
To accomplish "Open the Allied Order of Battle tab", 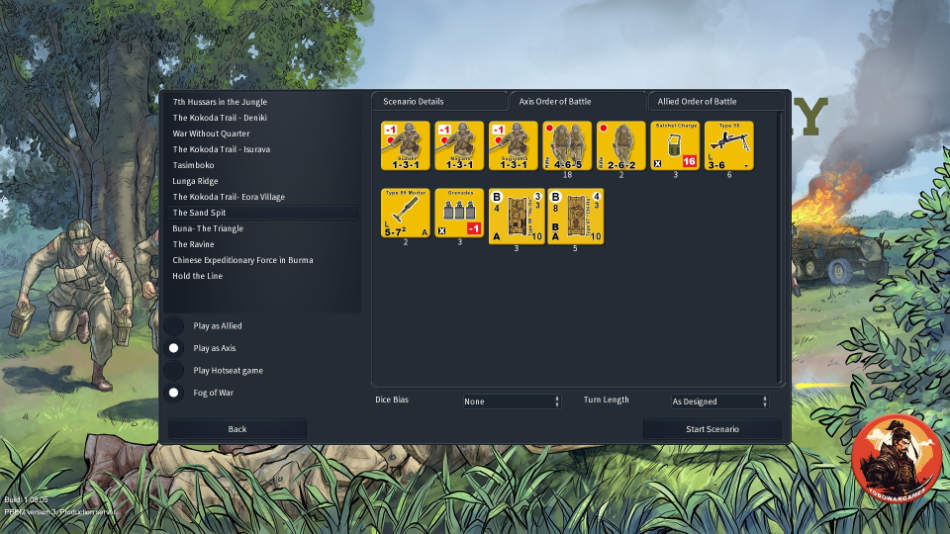I will [715, 101].
